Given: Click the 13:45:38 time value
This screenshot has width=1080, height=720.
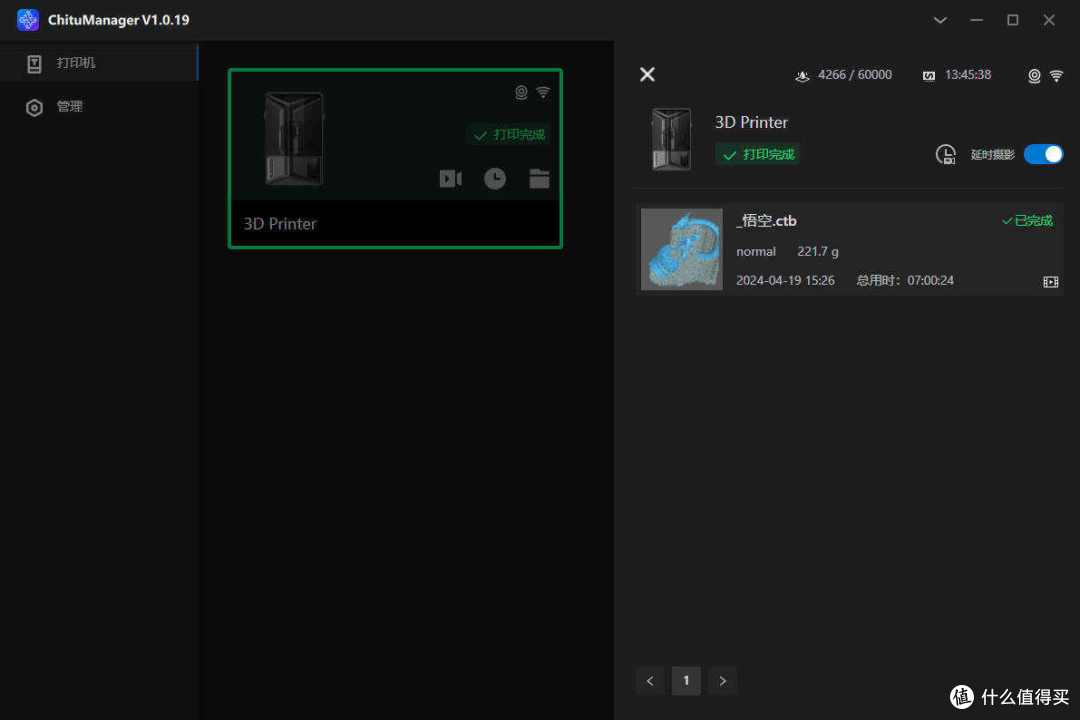Looking at the screenshot, I should tap(968, 74).
